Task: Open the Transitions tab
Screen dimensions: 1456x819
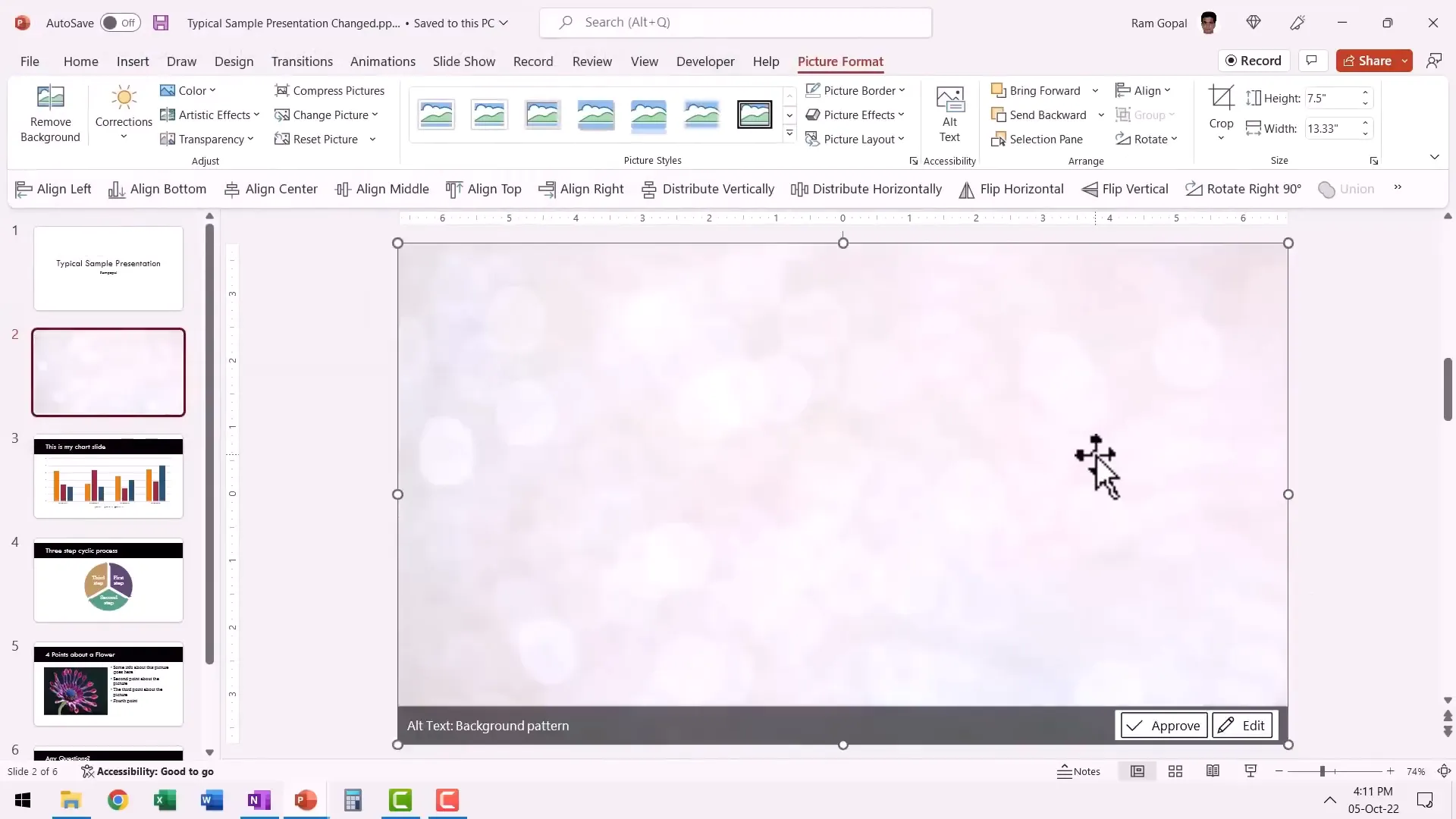Action: pos(302,61)
